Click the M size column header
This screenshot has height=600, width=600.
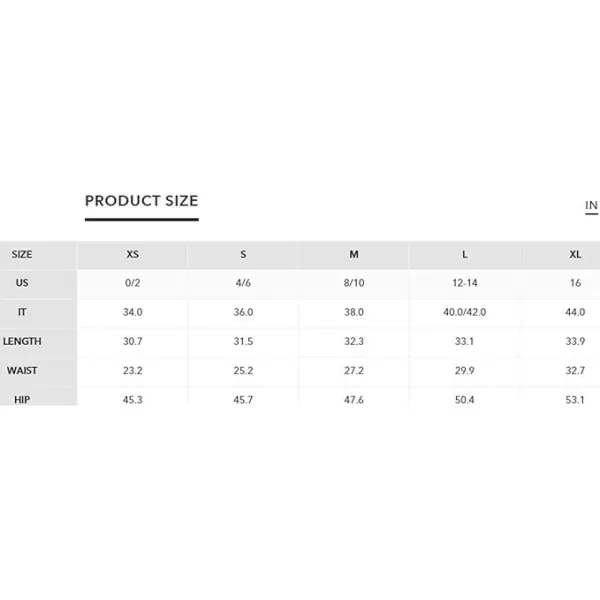point(354,254)
